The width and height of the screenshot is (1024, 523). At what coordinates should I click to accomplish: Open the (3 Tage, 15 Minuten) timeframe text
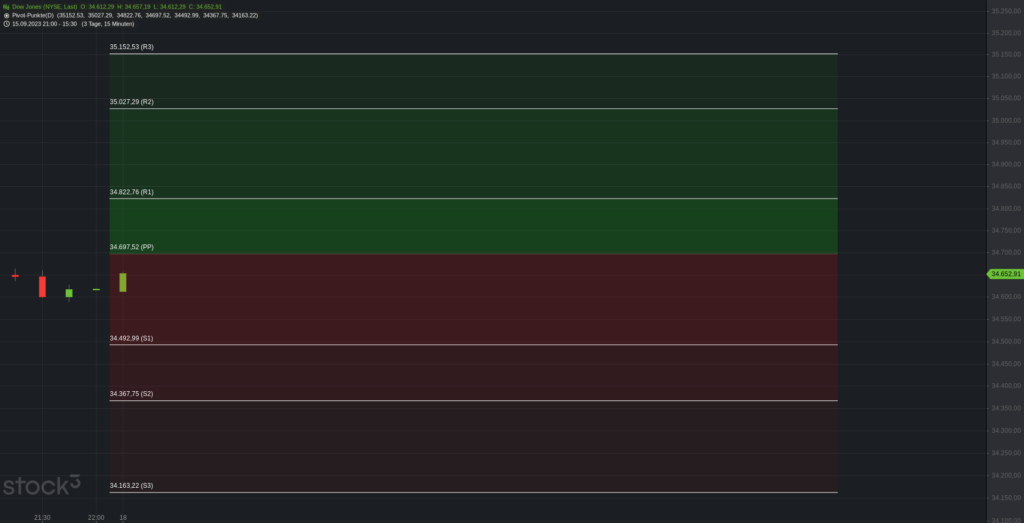pyautogui.click(x=108, y=24)
